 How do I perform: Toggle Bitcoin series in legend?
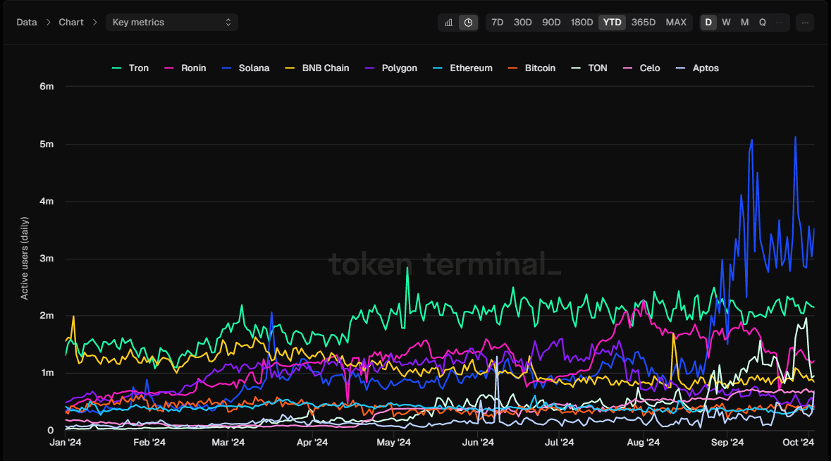[532, 68]
